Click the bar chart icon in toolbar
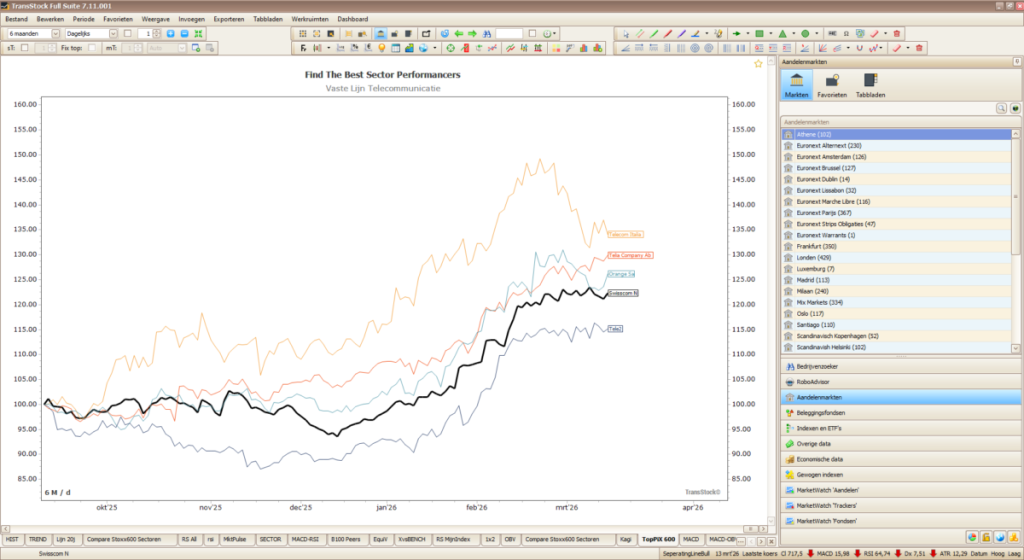1024x560 pixels. pyautogui.click(x=584, y=48)
